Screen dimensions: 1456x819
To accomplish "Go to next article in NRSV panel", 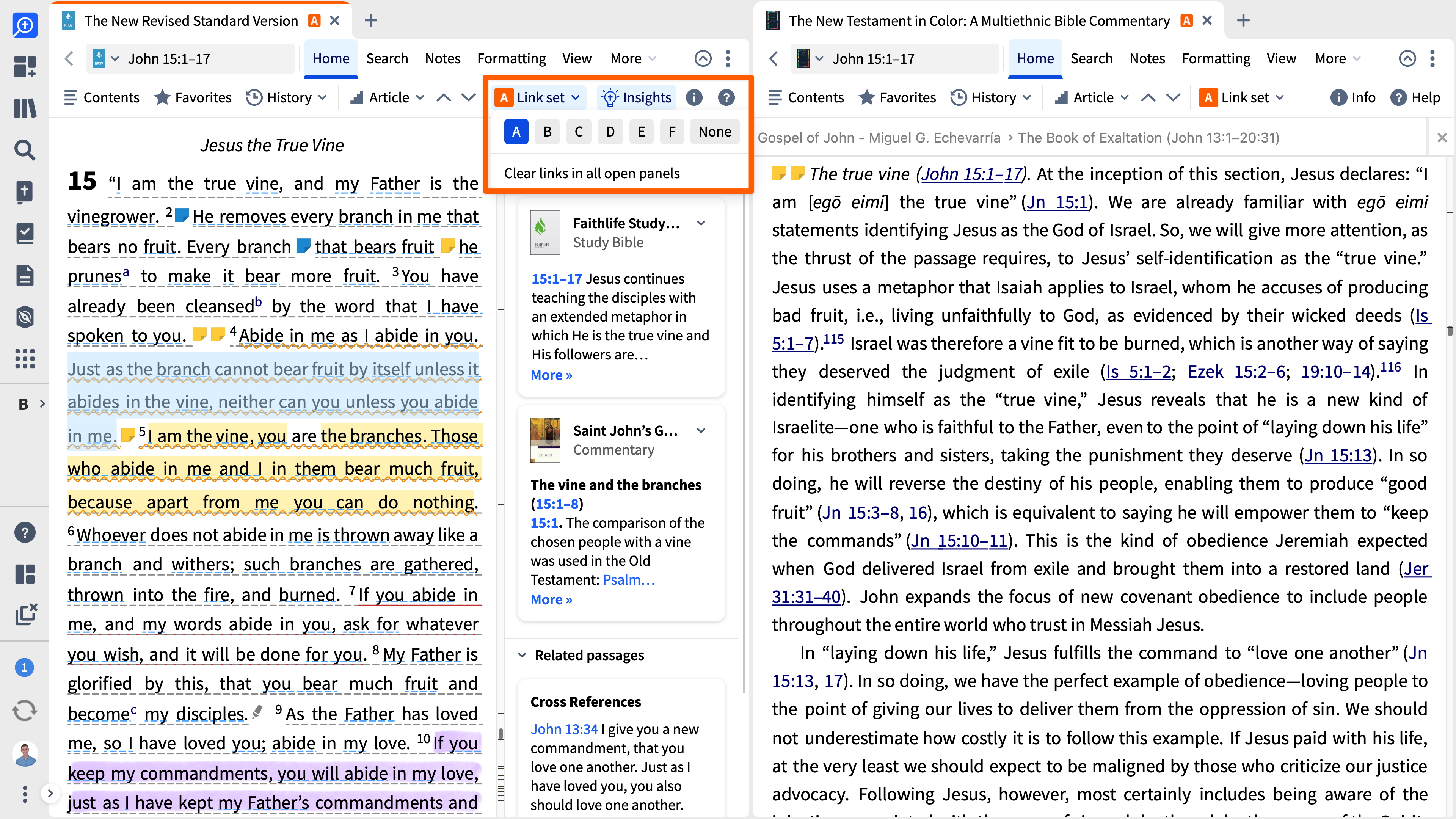I will (x=469, y=98).
